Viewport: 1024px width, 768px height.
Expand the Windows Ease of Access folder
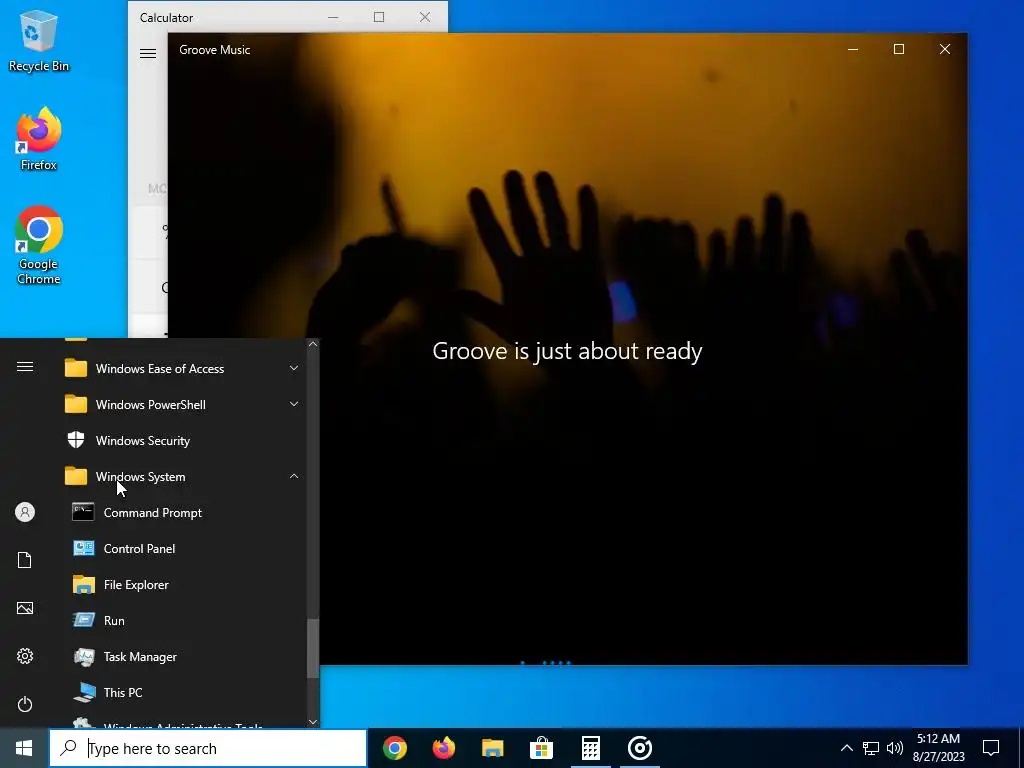pyautogui.click(x=180, y=369)
